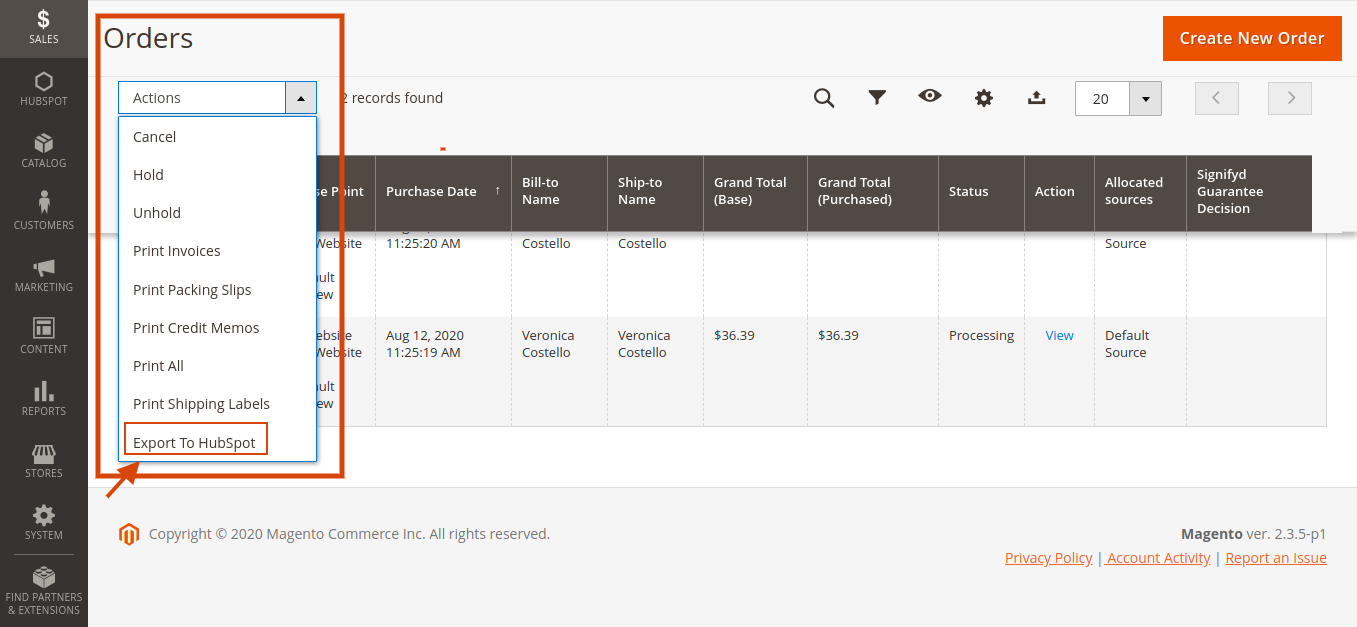The image size is (1357, 627).
Task: Open the Customers sidebar menu
Action: [44, 213]
